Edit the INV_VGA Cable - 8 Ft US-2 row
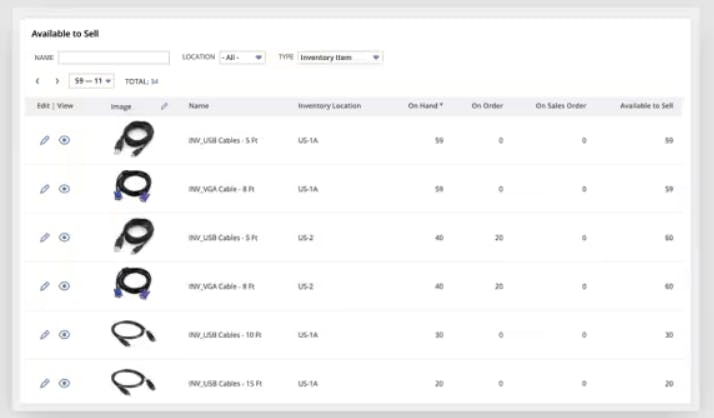Screen dimensions: 714x418 pyautogui.click(x=45, y=286)
